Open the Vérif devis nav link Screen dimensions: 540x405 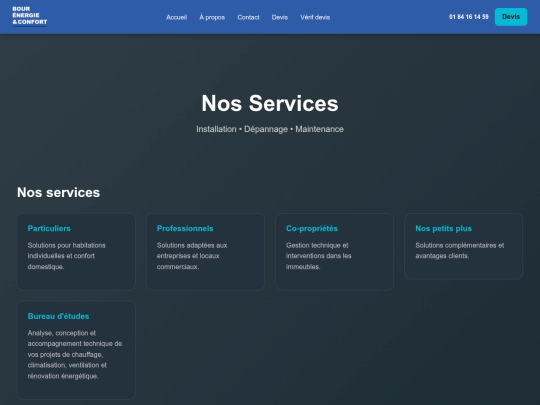tap(315, 17)
